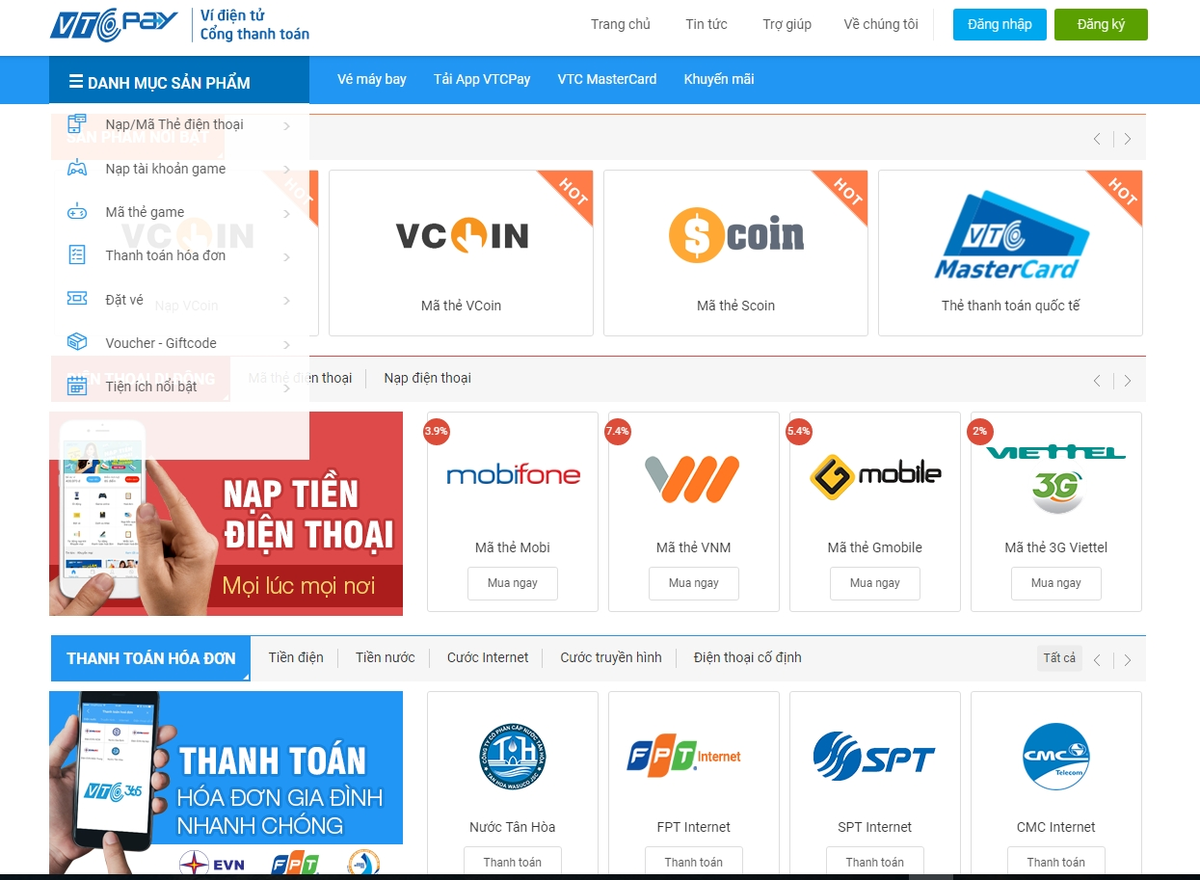This screenshot has width=1200, height=880.
Task: Expand the Đặt vé submenu arrow
Action: click(287, 300)
